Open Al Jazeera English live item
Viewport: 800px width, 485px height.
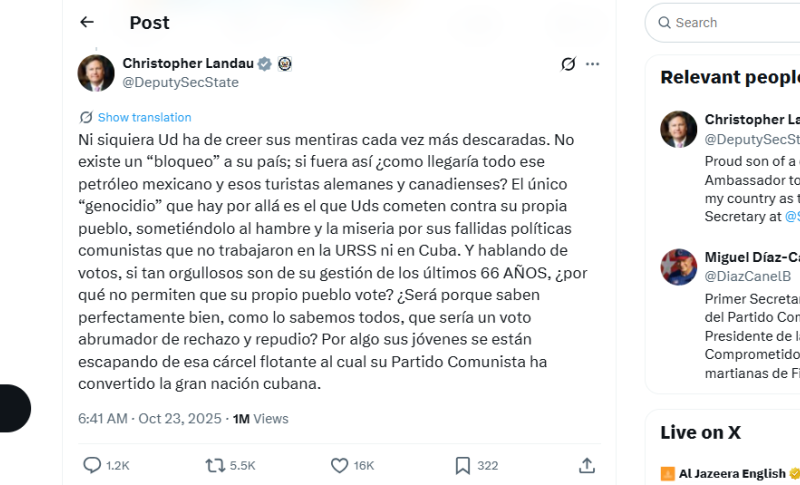click(730, 473)
